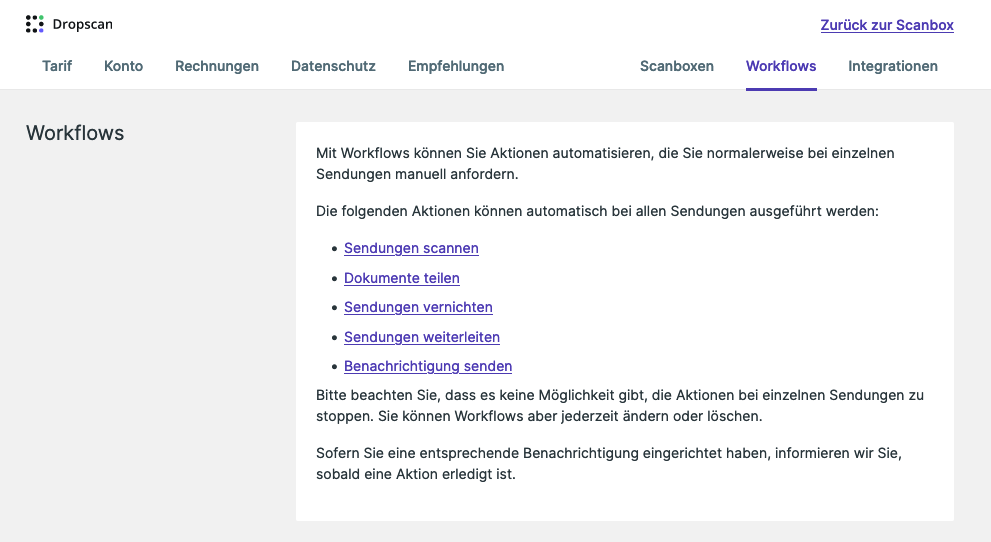Click the Dropscan brand name text
Image resolution: width=991 pixels, height=542 pixels.
[x=83, y=24]
